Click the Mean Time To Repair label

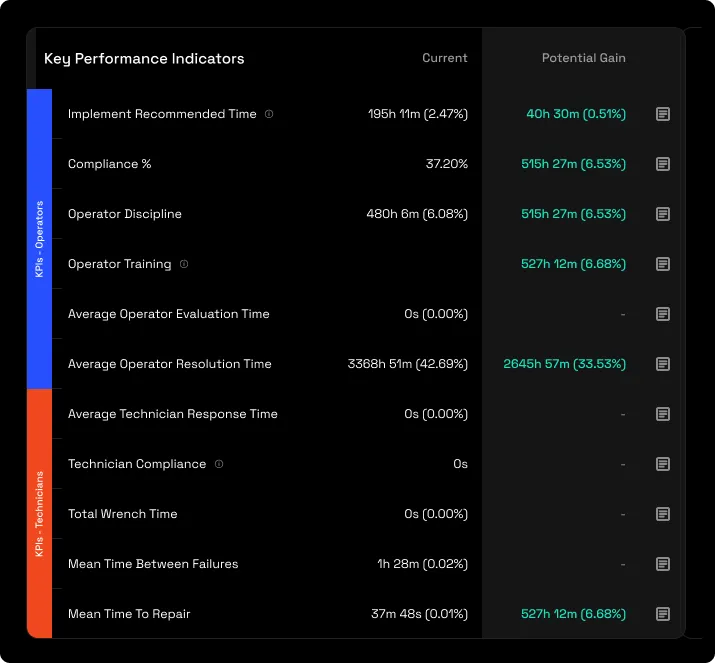[x=129, y=614]
